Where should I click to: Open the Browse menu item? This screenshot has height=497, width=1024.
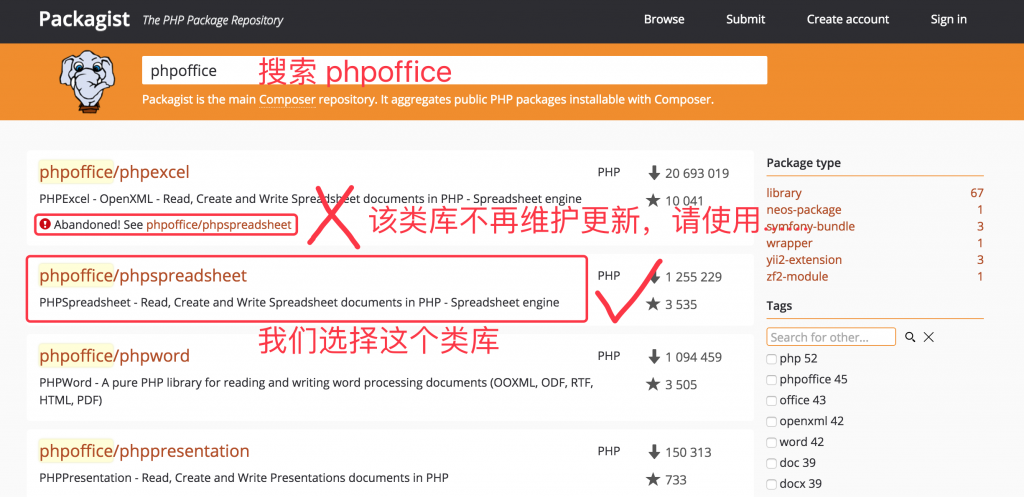point(664,19)
